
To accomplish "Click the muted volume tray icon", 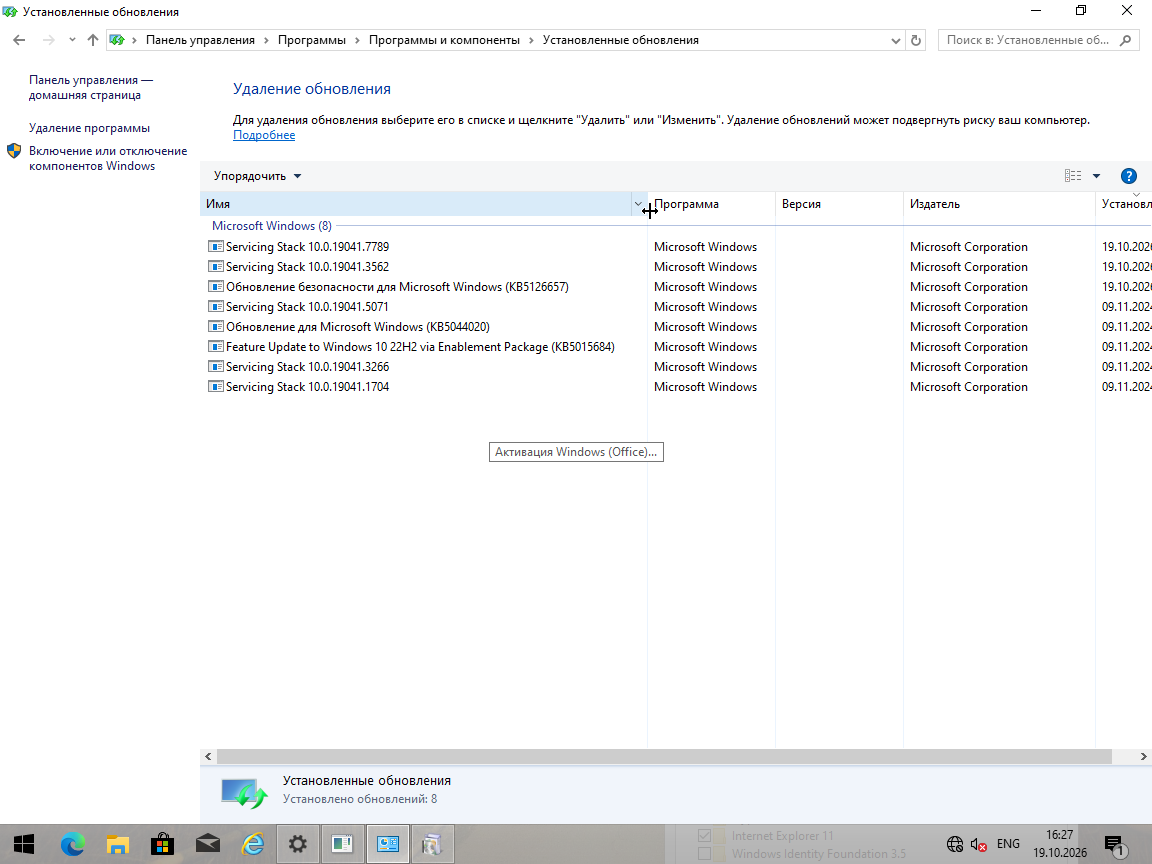I will pos(978,844).
